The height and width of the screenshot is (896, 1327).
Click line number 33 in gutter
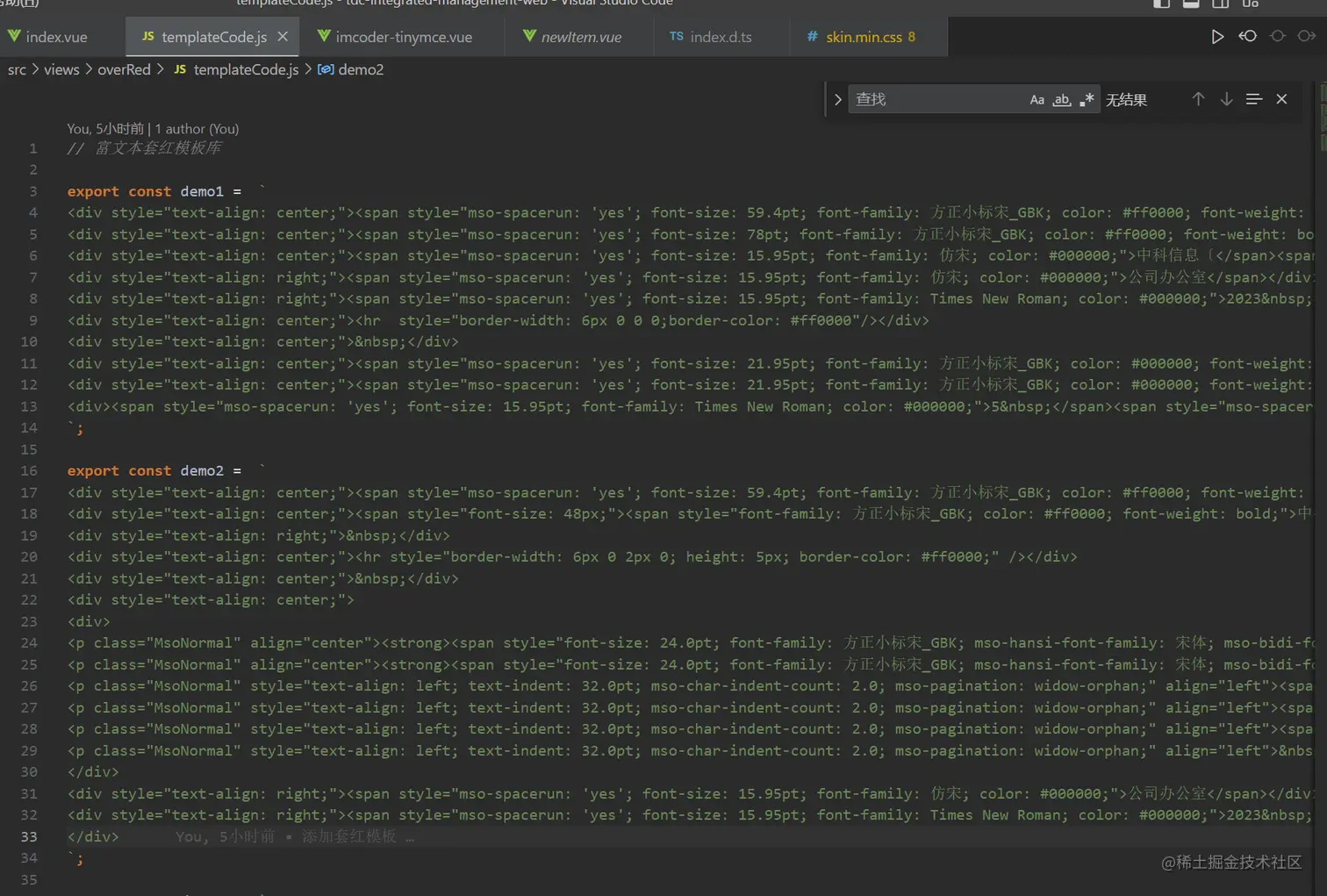[29, 836]
